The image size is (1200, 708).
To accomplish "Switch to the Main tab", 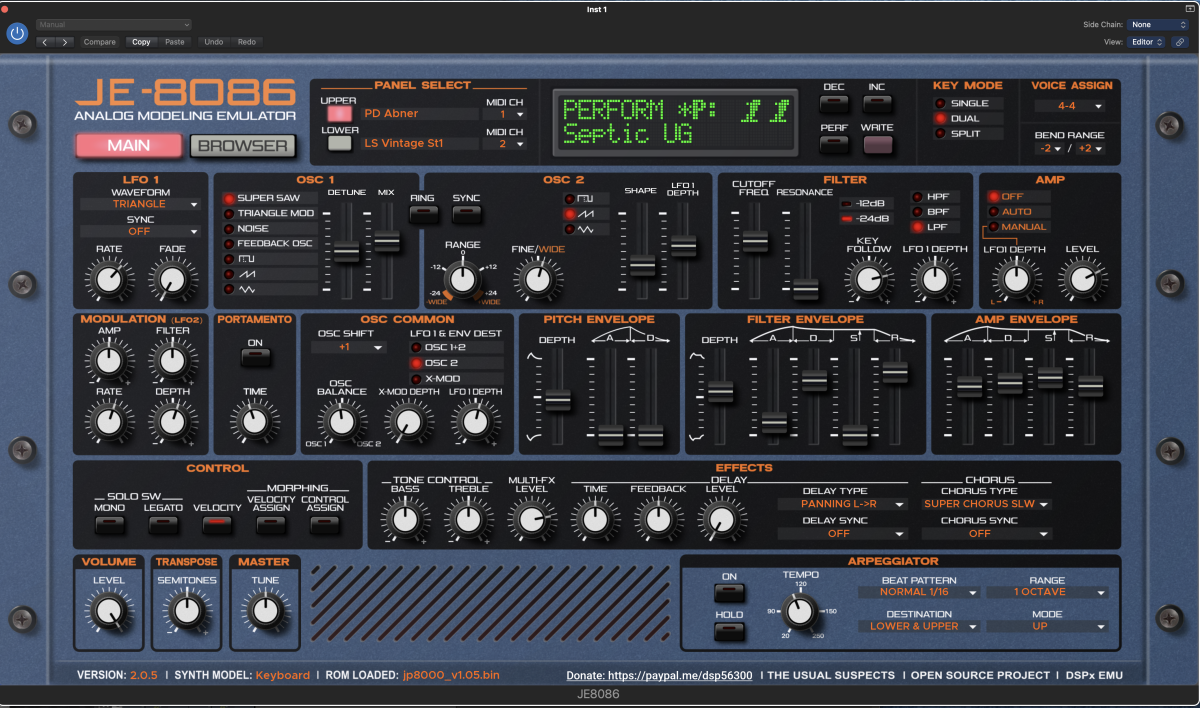I will [x=128, y=145].
